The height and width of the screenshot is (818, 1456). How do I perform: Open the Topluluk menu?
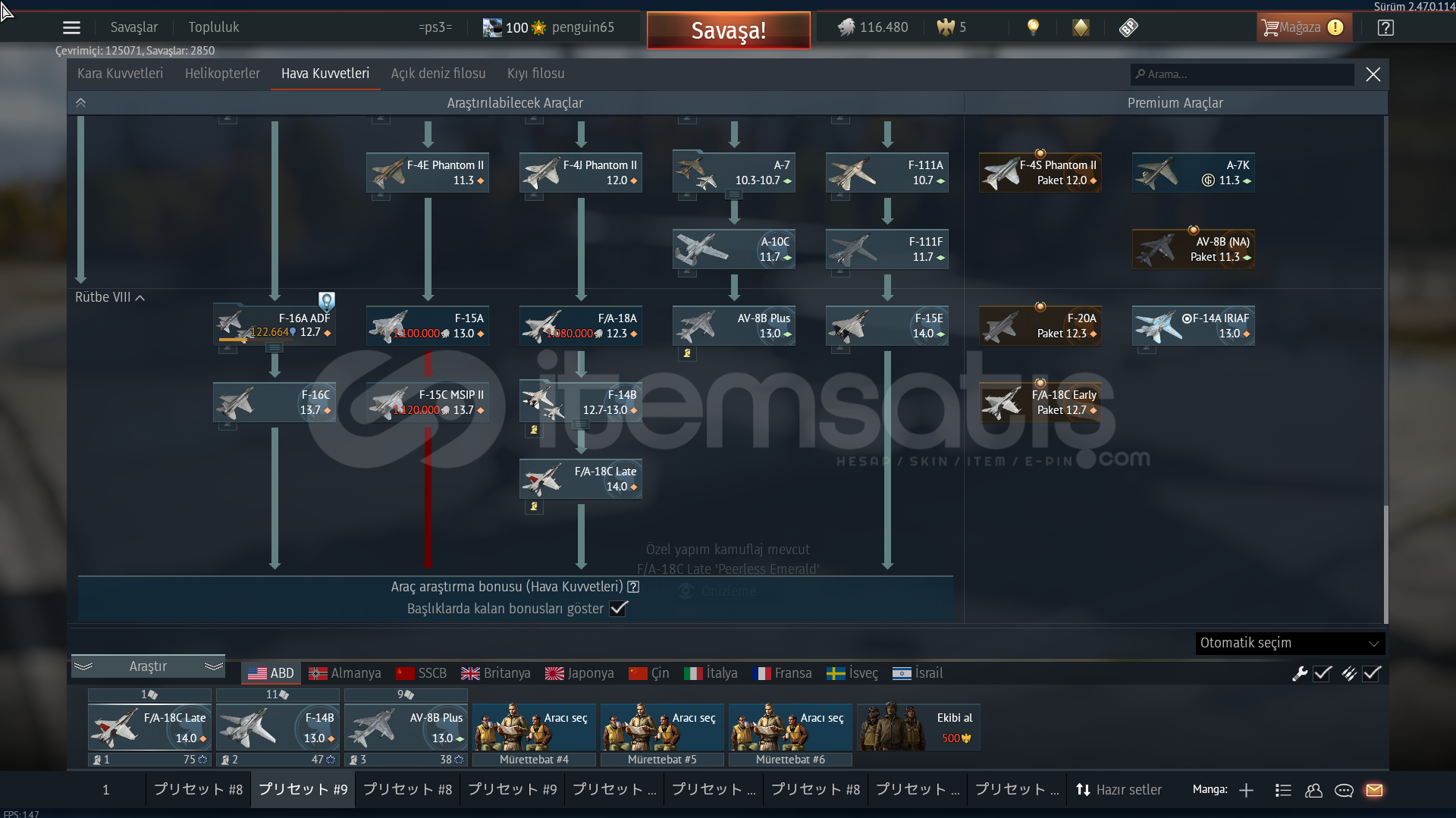point(214,27)
